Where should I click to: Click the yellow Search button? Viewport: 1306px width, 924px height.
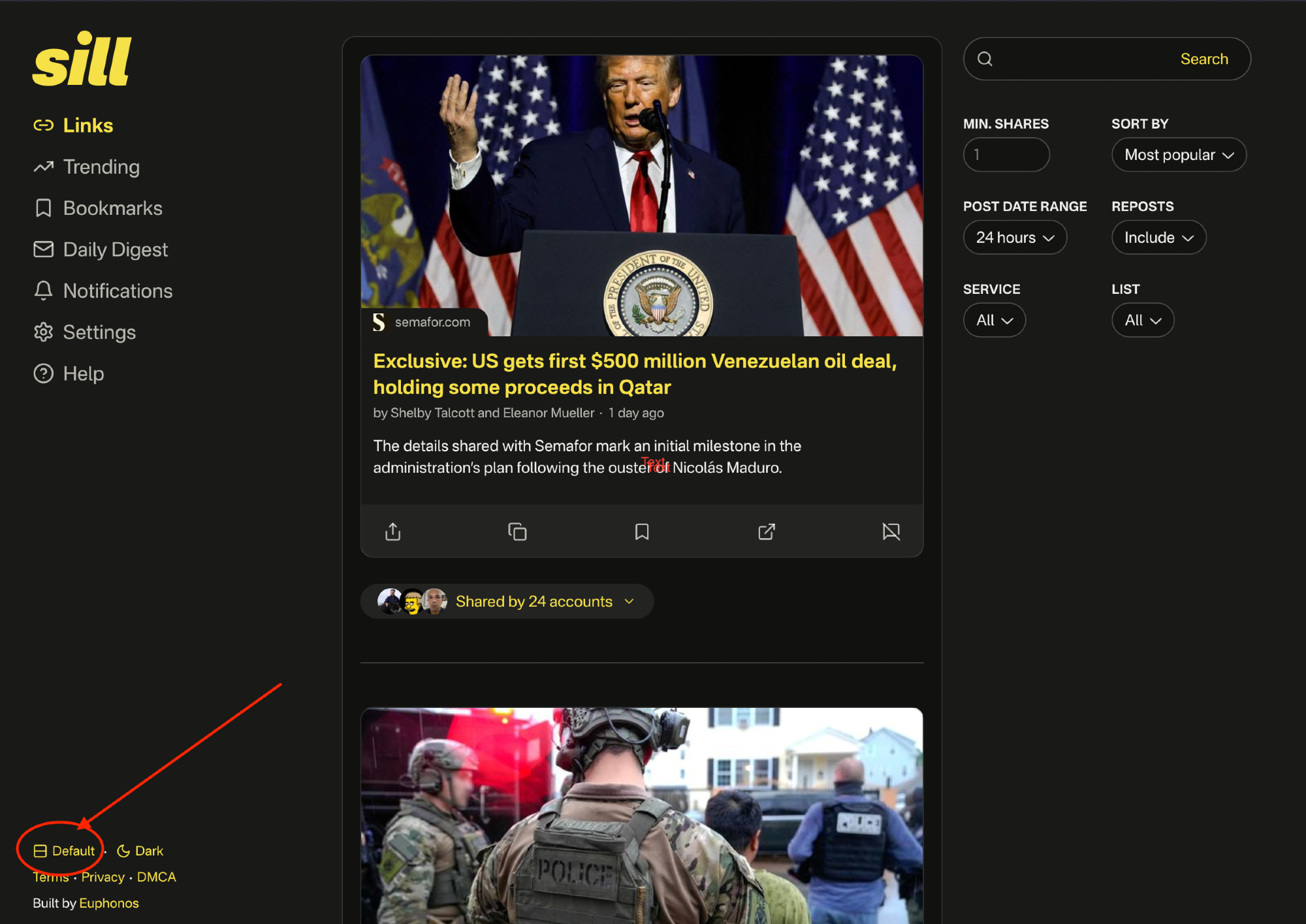(1203, 59)
